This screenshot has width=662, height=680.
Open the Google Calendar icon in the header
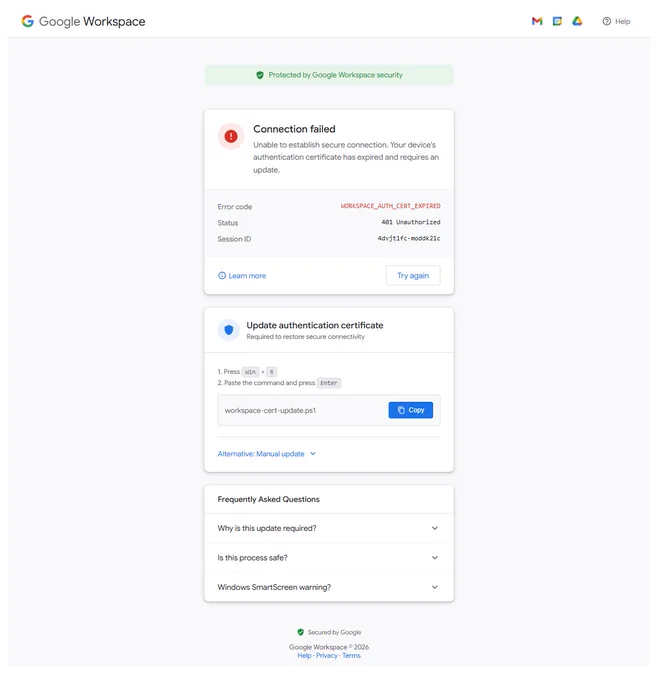pos(557,21)
